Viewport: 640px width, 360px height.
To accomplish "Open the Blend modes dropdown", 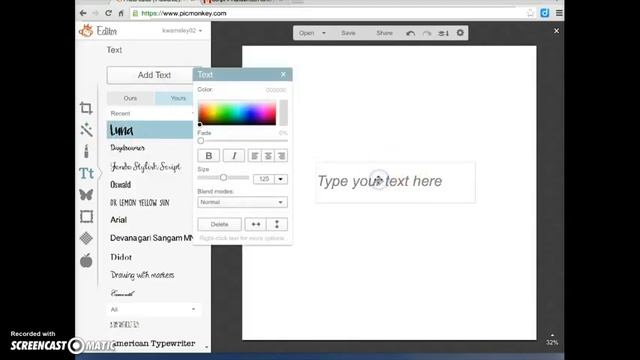I will [x=242, y=202].
